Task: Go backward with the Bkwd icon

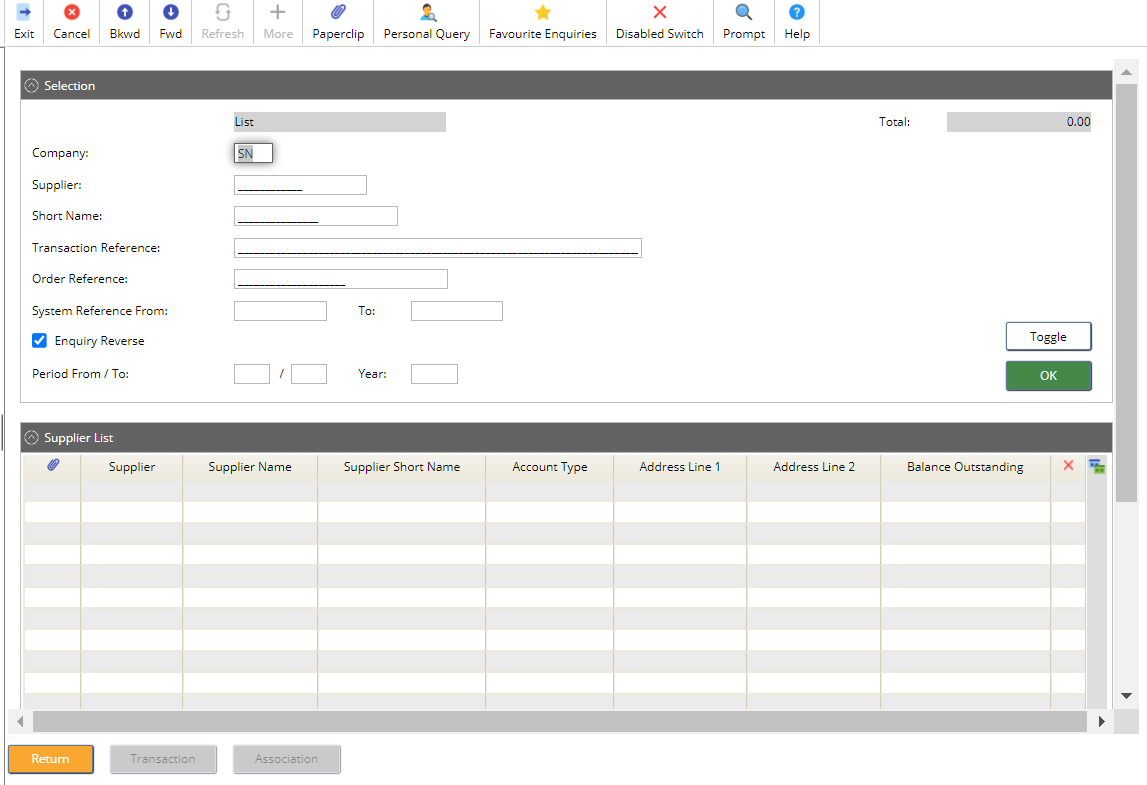Action: [x=125, y=12]
